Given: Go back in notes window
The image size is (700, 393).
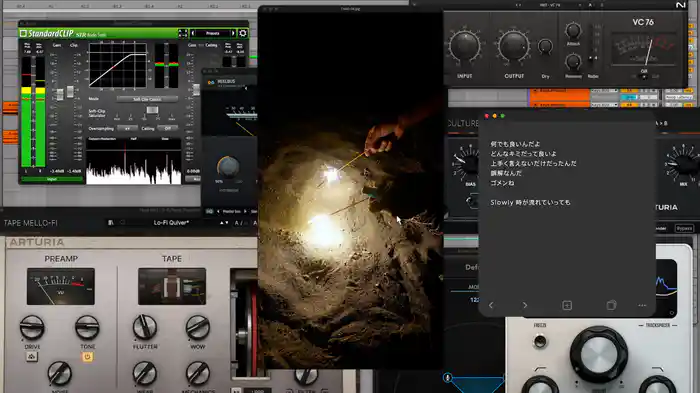Looking at the screenshot, I should click(x=491, y=305).
